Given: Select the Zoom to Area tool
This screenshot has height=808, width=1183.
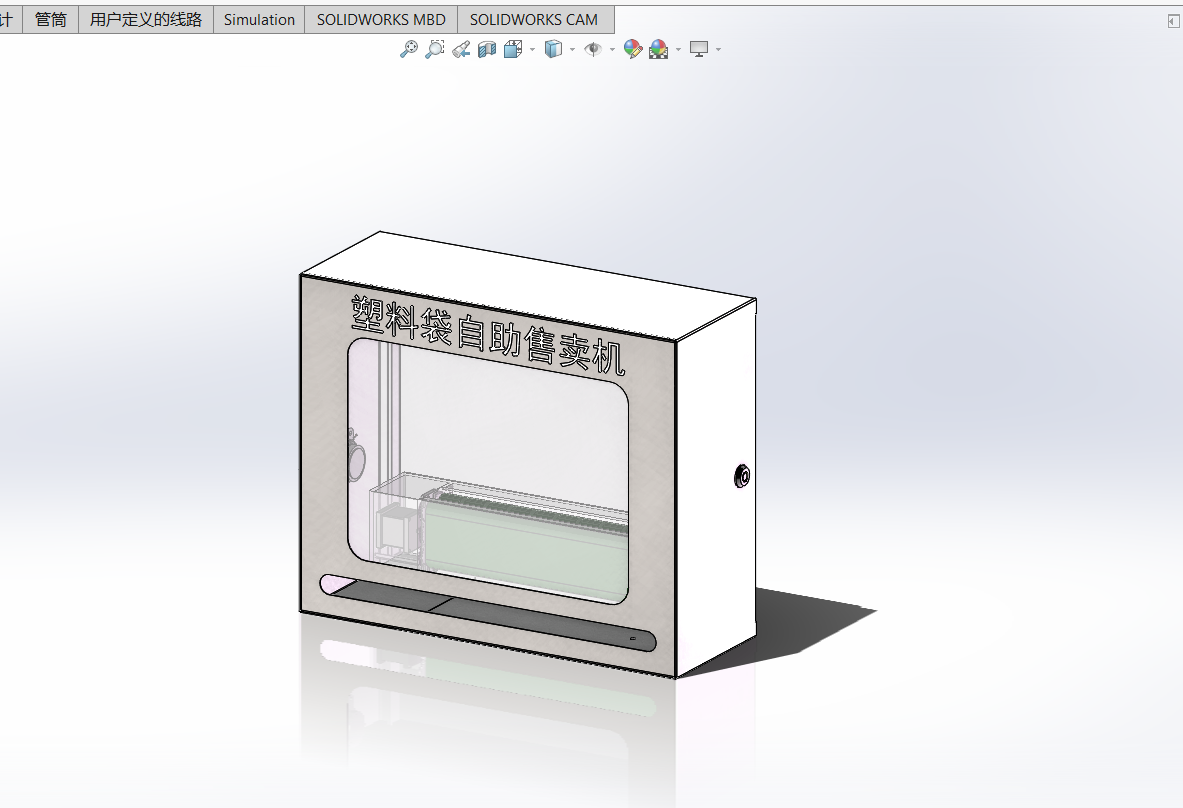Looking at the screenshot, I should click(435, 50).
